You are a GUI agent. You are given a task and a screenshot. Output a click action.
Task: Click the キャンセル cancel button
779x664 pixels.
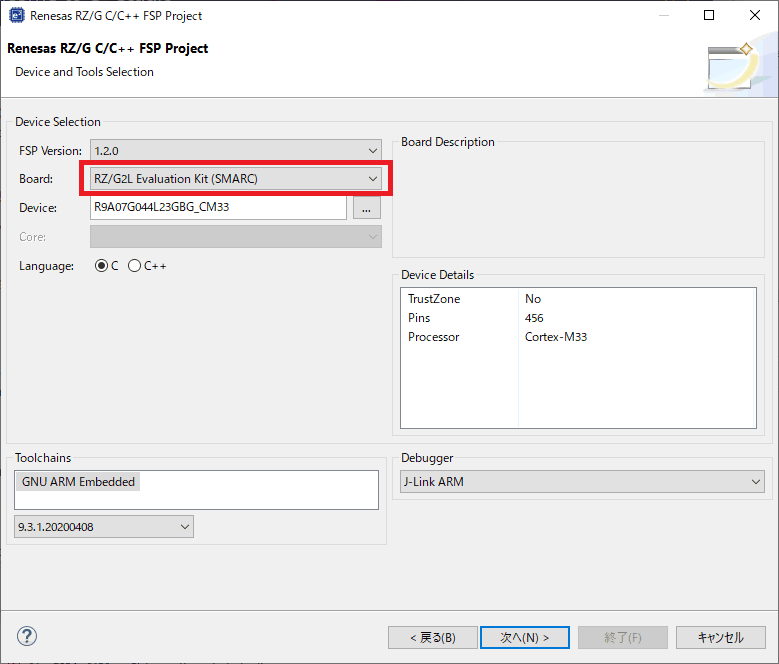[720, 637]
